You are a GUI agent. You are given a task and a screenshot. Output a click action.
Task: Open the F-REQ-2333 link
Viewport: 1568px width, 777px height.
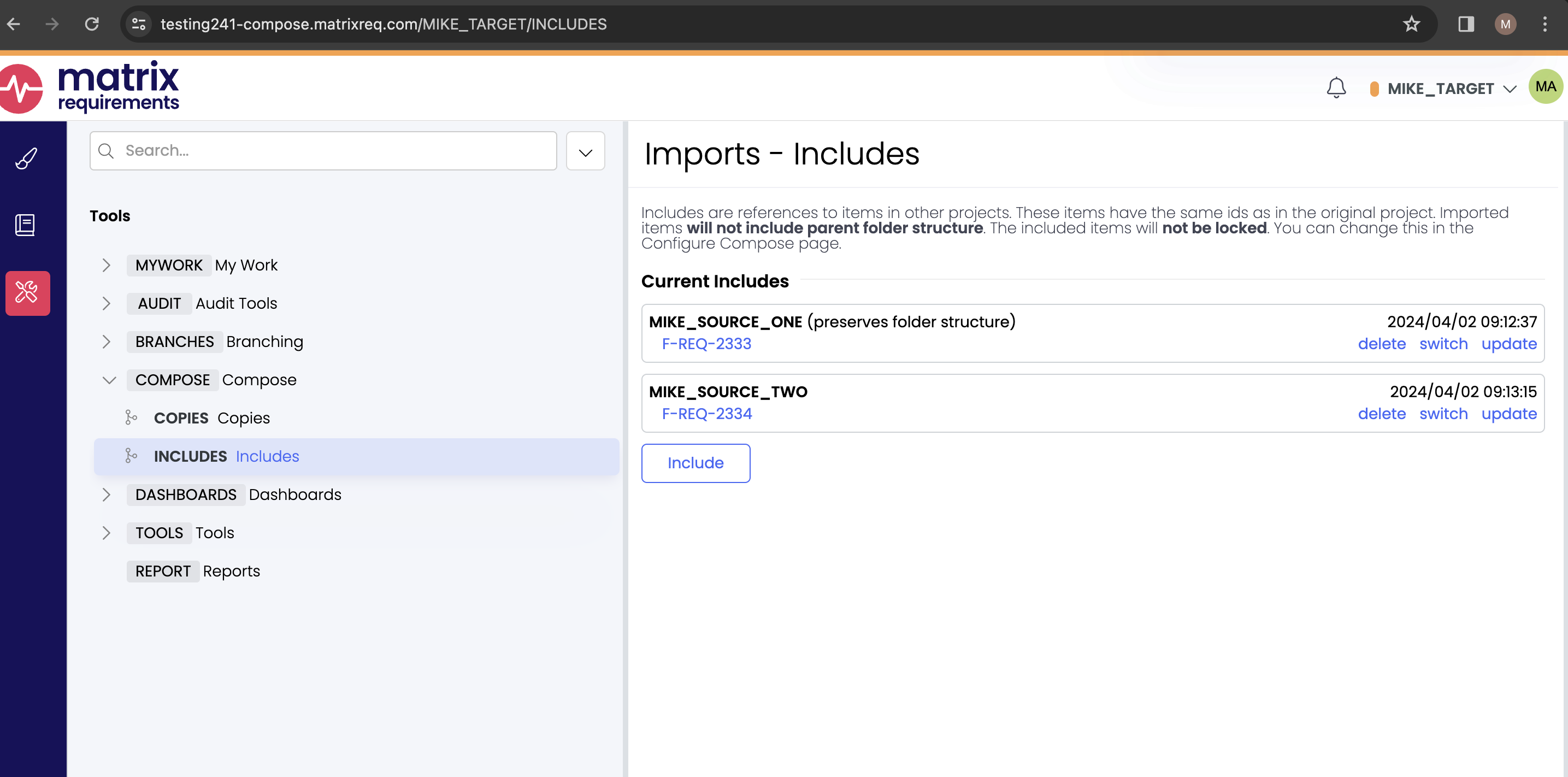pyautogui.click(x=707, y=344)
